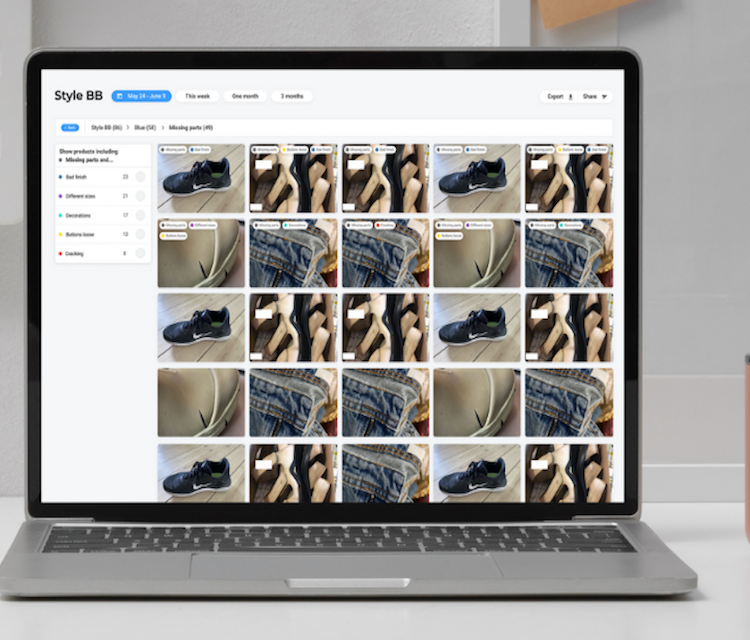Click the blue Back button

click(70, 128)
